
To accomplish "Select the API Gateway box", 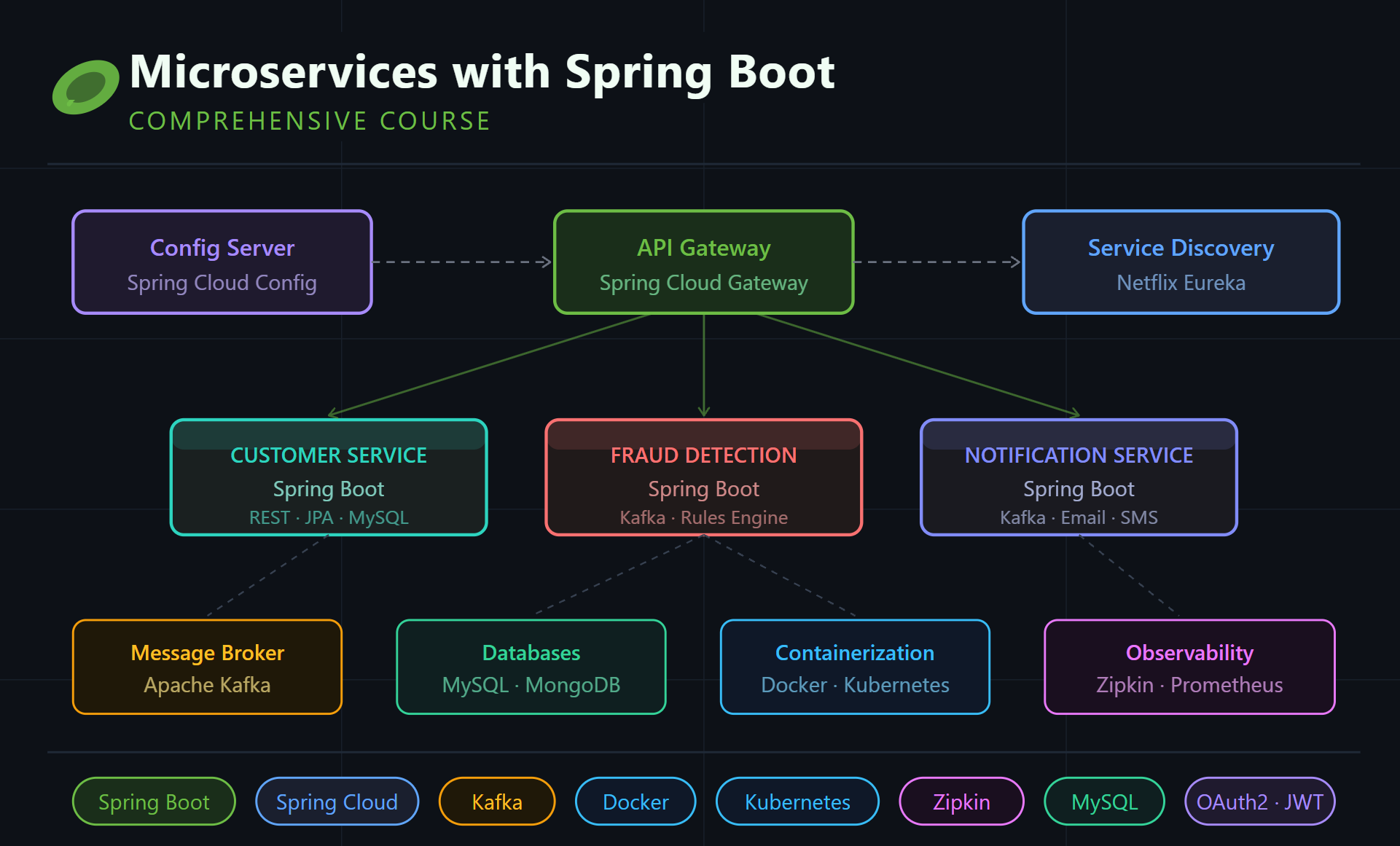I will coord(704,262).
